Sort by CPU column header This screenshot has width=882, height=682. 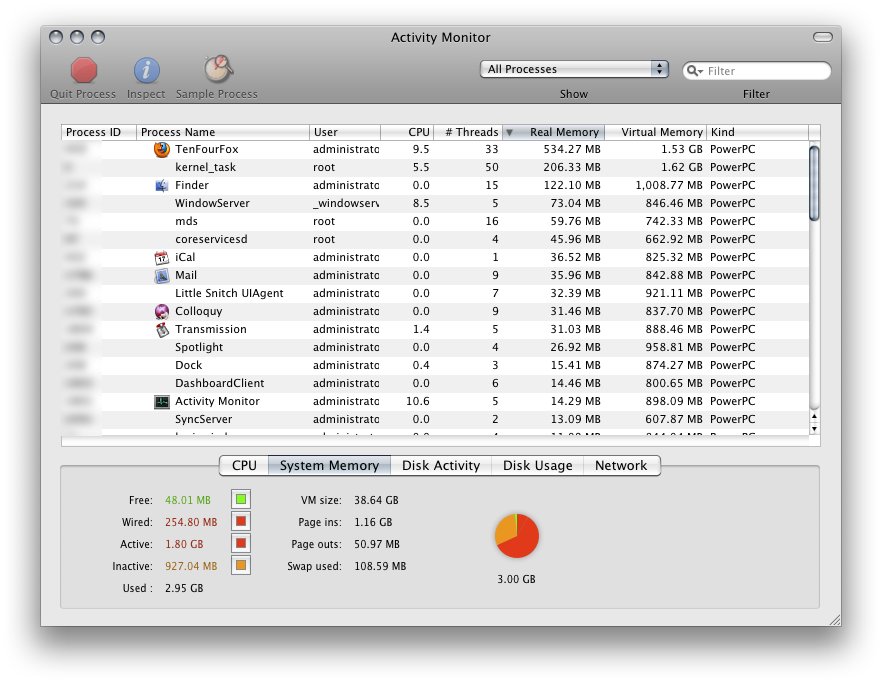pos(407,132)
